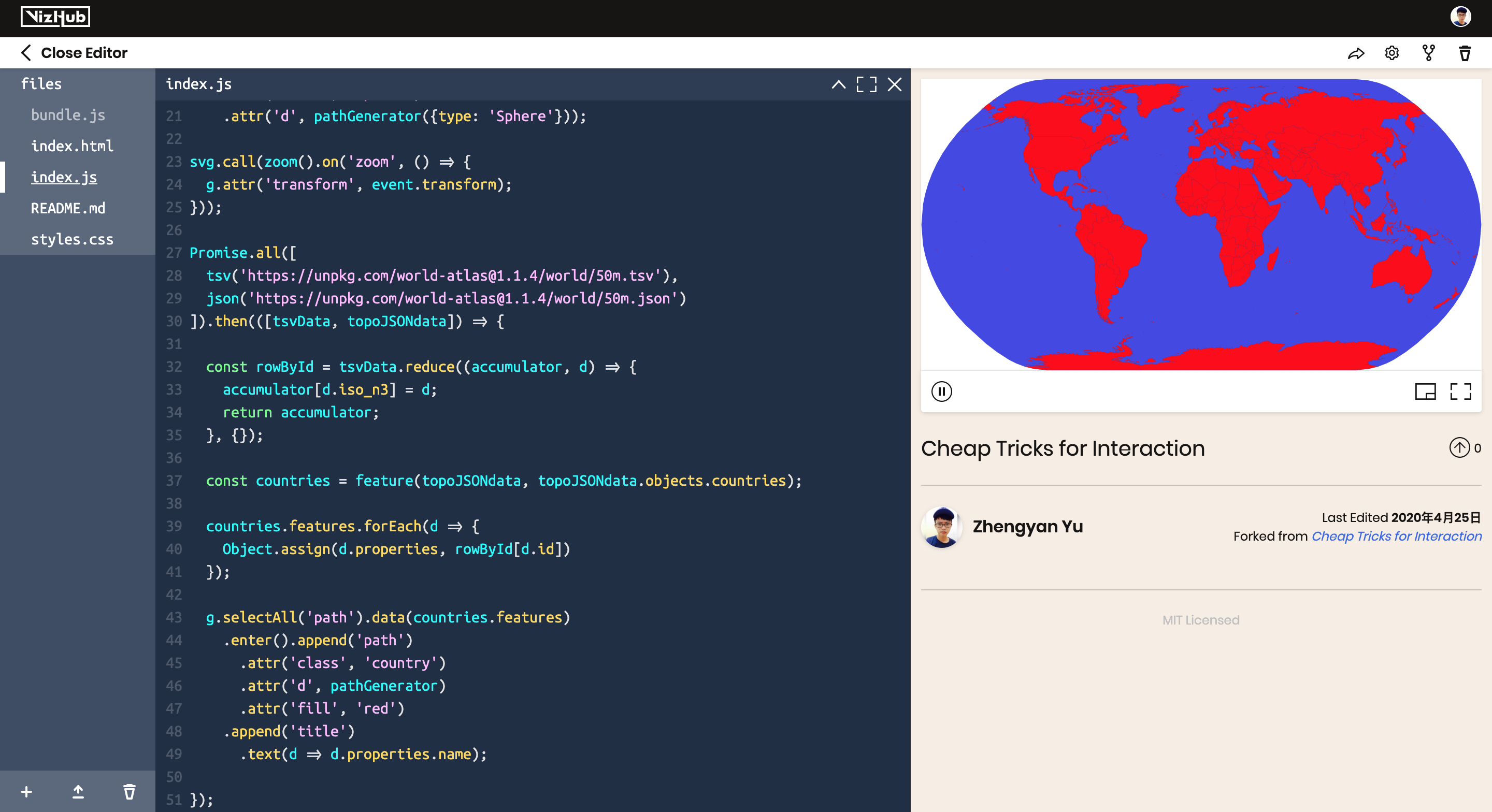Delete visualization with top trash icon
This screenshot has height=812, width=1492.
pyautogui.click(x=1465, y=53)
